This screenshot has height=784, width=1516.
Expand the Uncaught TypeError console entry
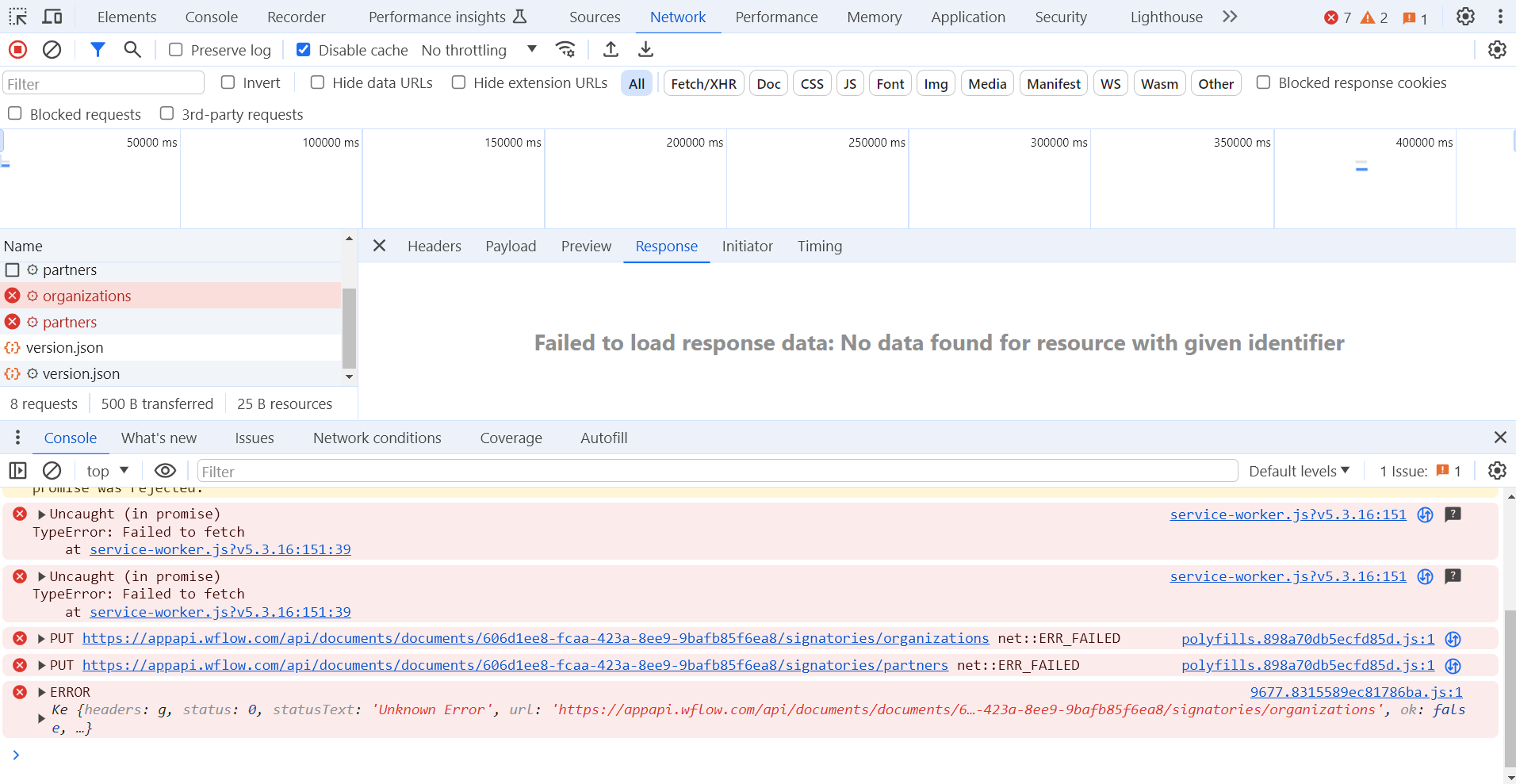point(40,514)
